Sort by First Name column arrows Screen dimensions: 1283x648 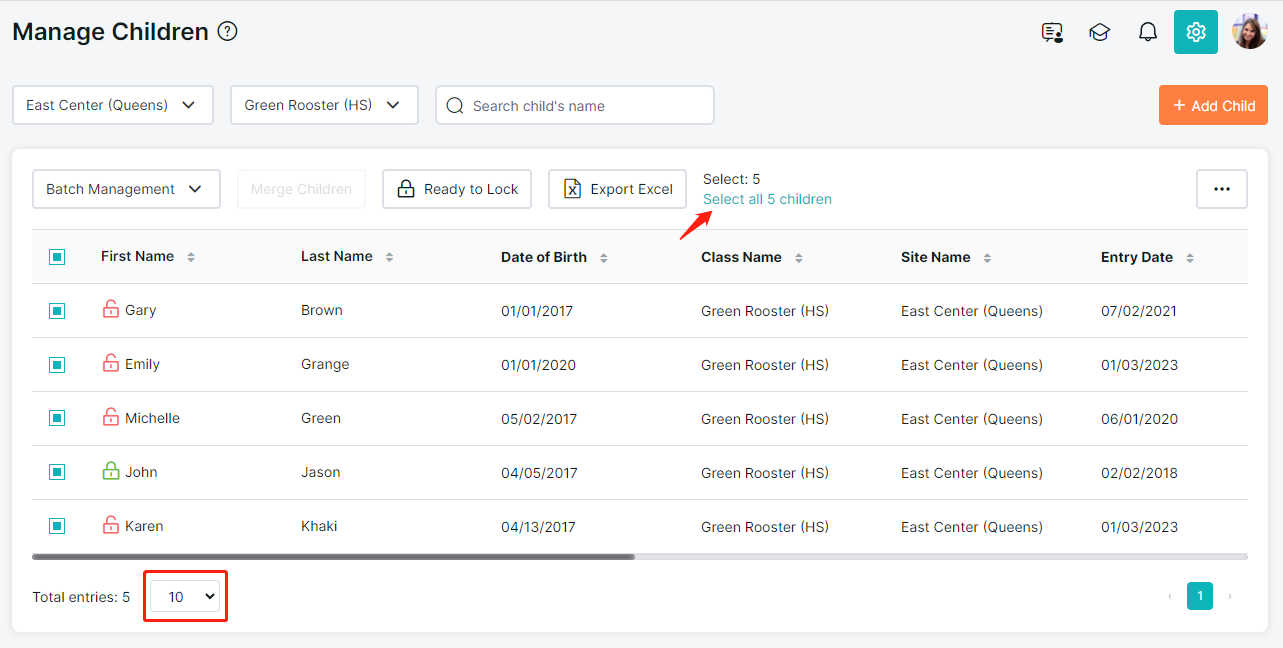191,257
